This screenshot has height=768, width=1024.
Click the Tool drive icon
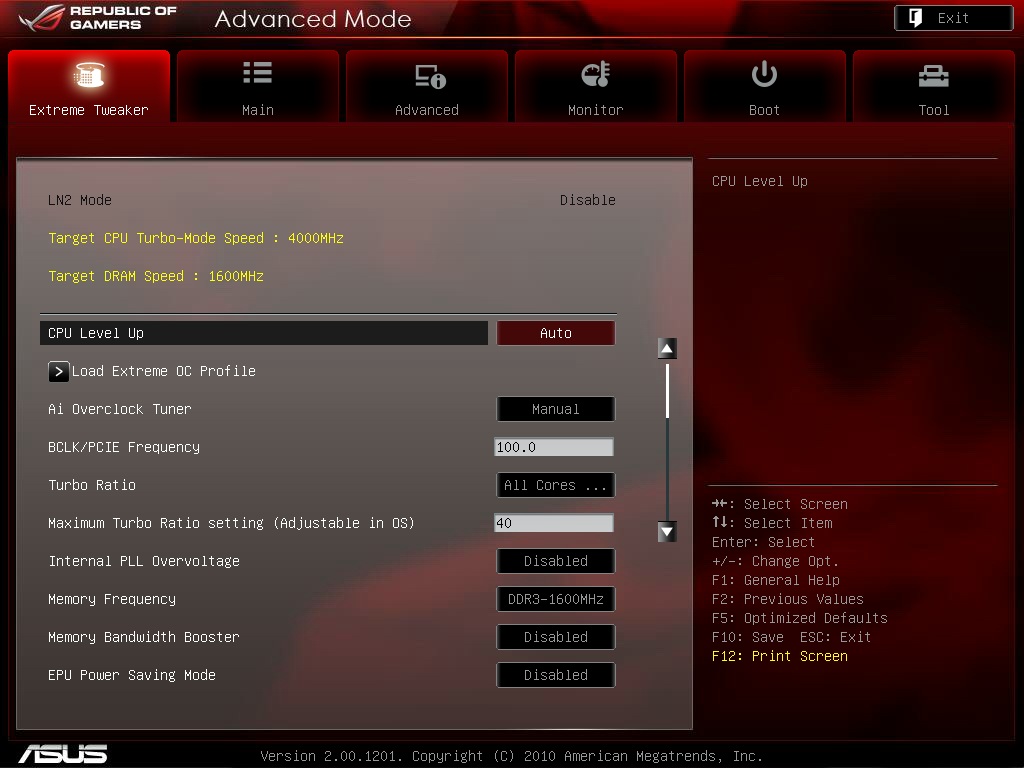[x=933, y=76]
